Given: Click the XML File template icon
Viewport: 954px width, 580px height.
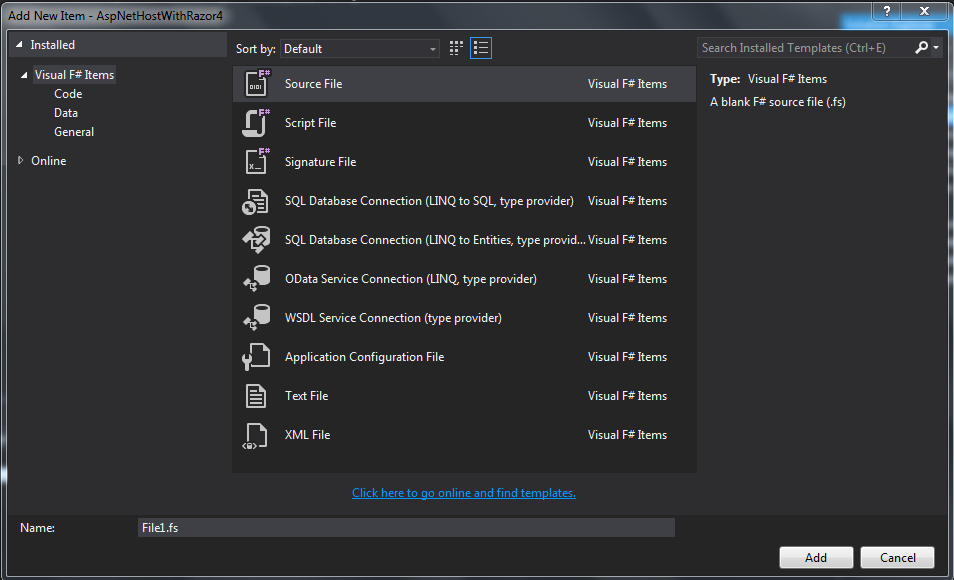Looking at the screenshot, I should tap(255, 436).
